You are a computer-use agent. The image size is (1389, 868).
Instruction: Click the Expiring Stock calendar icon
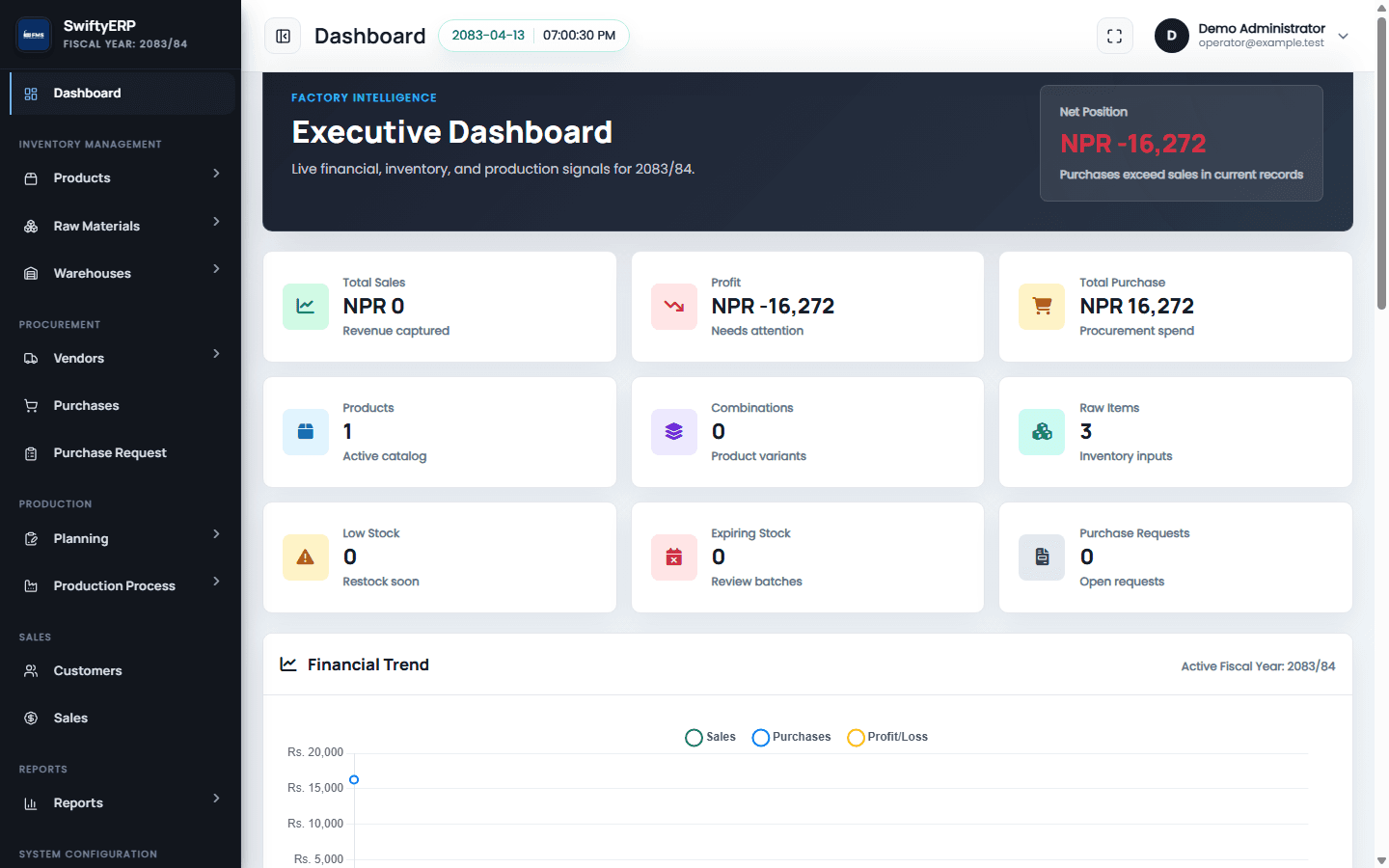click(674, 557)
